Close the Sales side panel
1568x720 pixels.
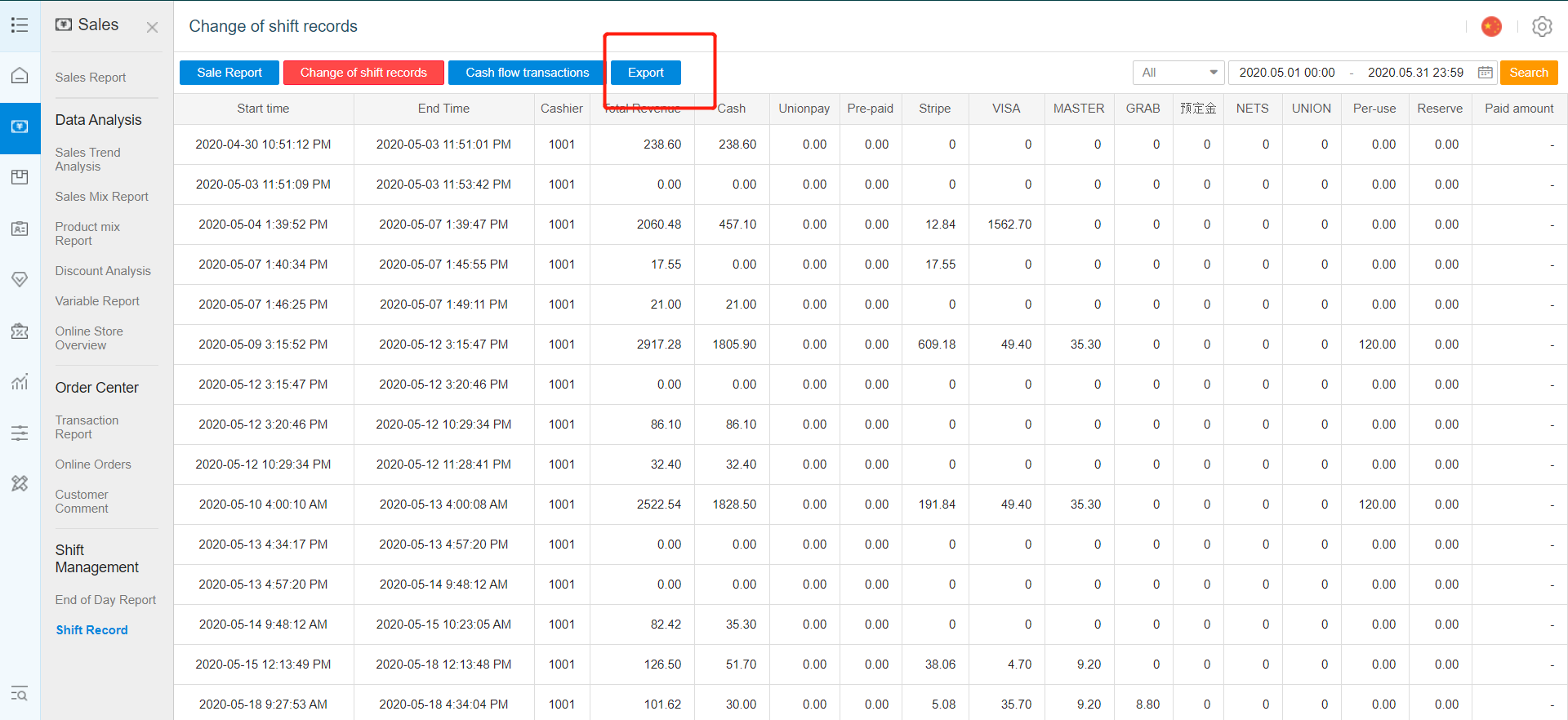click(152, 27)
